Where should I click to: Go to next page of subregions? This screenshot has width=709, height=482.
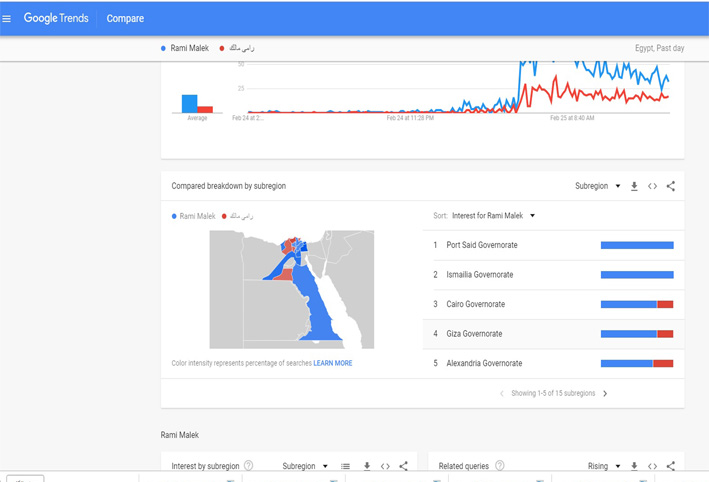coord(605,393)
